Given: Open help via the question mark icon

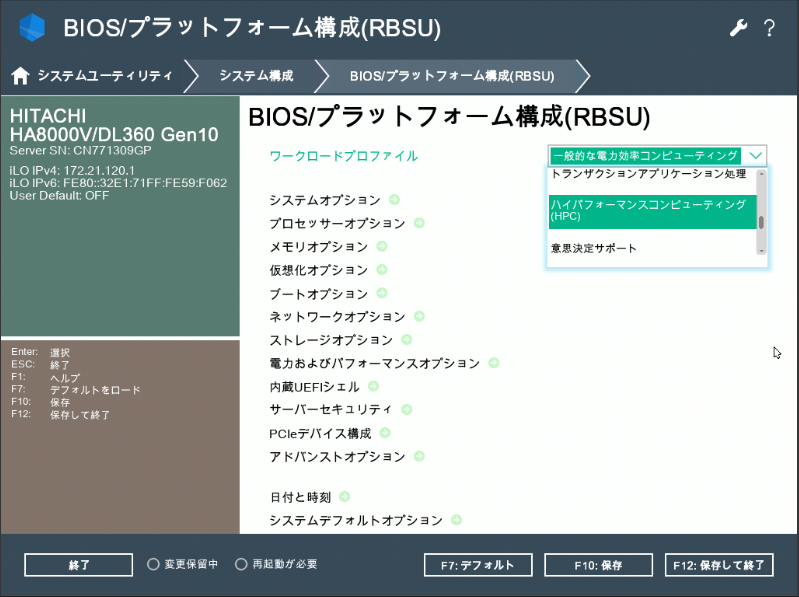Looking at the screenshot, I should pyautogui.click(x=769, y=28).
